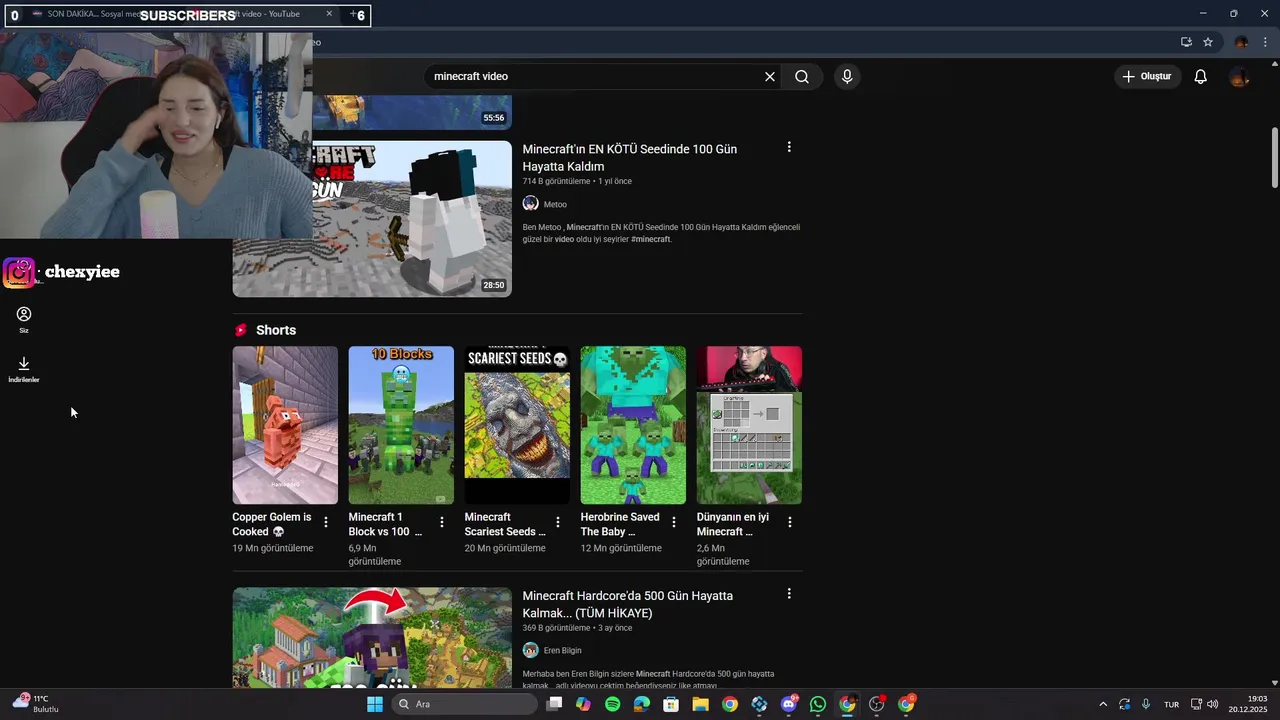Screen dimensions: 1280x720
Task: Open Task View on the taskbar
Action: tap(555, 704)
